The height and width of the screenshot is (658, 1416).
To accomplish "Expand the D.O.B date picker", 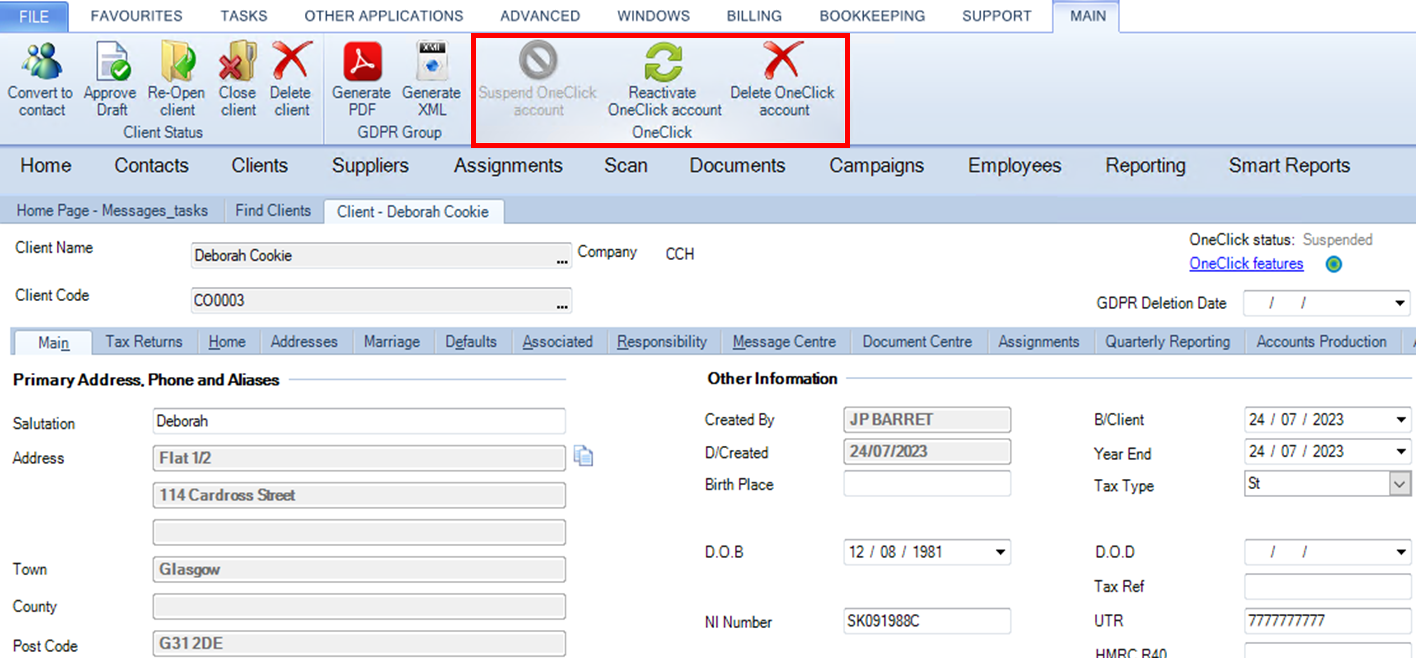I will click(x=1000, y=552).
